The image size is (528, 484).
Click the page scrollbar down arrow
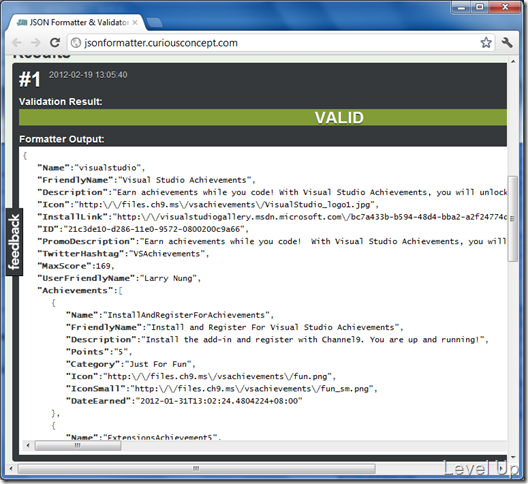pyautogui.click(x=513, y=457)
